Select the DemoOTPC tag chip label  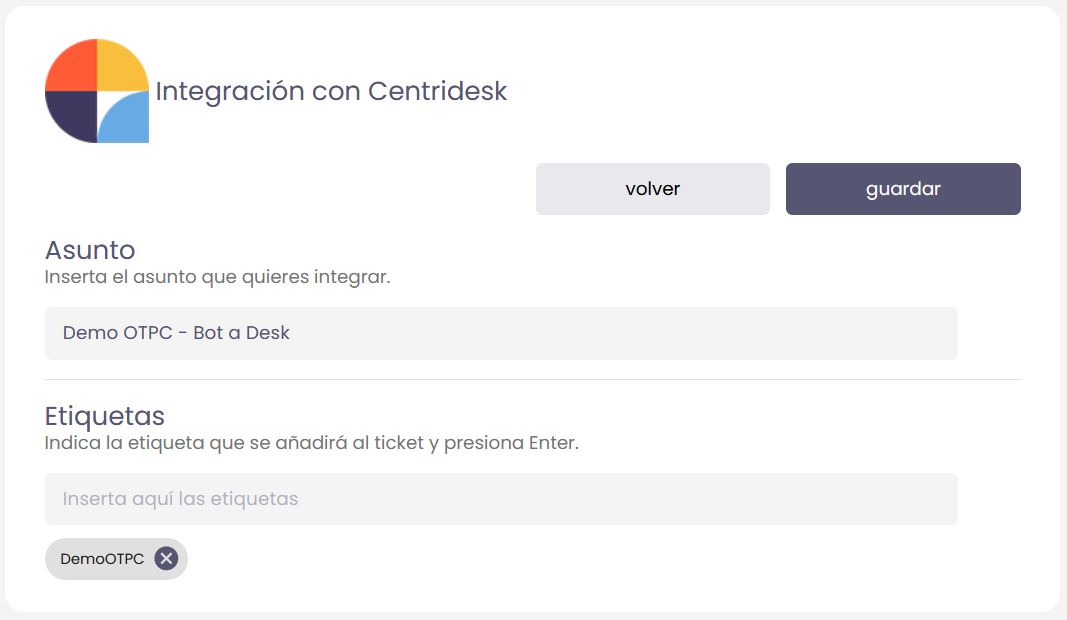tap(102, 559)
